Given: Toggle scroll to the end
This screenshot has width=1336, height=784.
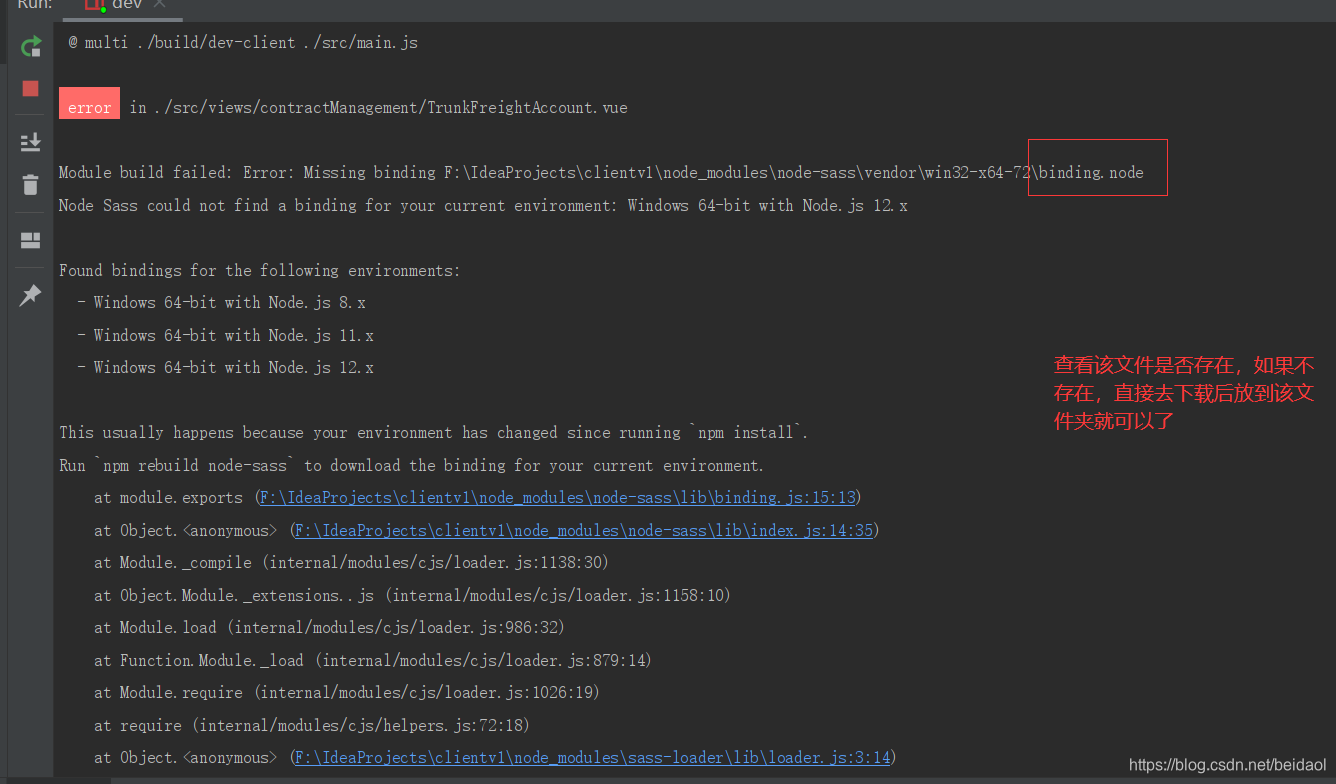Looking at the screenshot, I should tap(30, 142).
